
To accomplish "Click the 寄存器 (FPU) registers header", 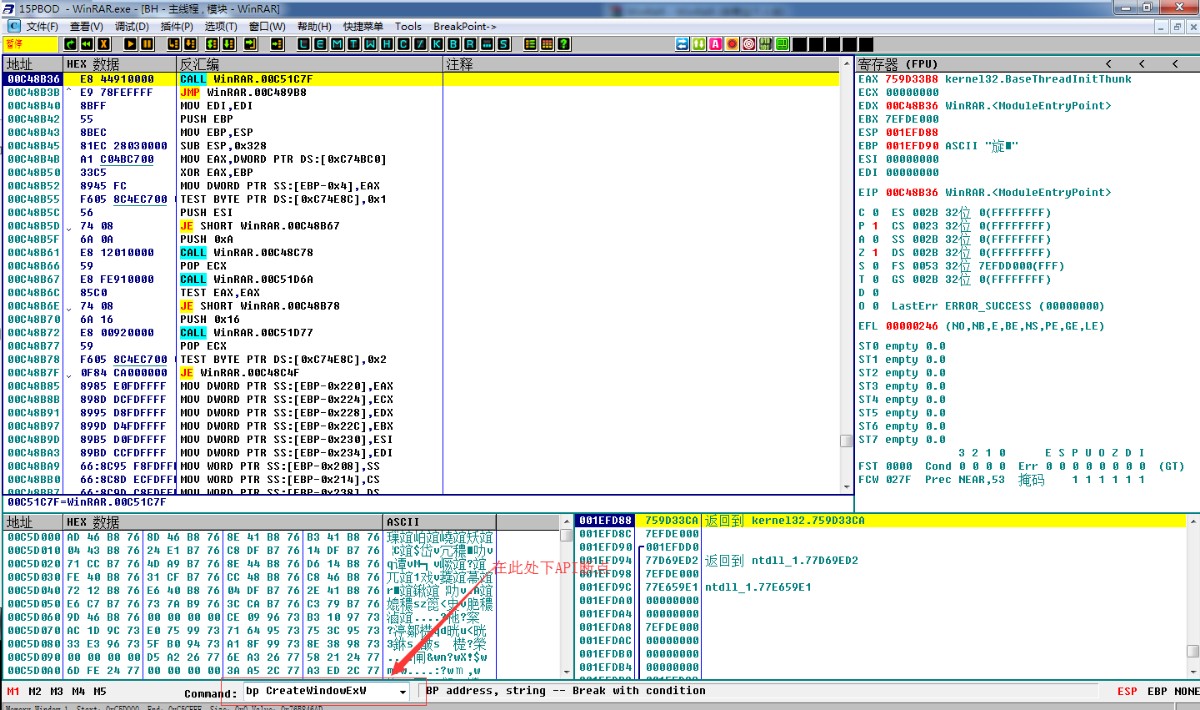I will coord(898,64).
